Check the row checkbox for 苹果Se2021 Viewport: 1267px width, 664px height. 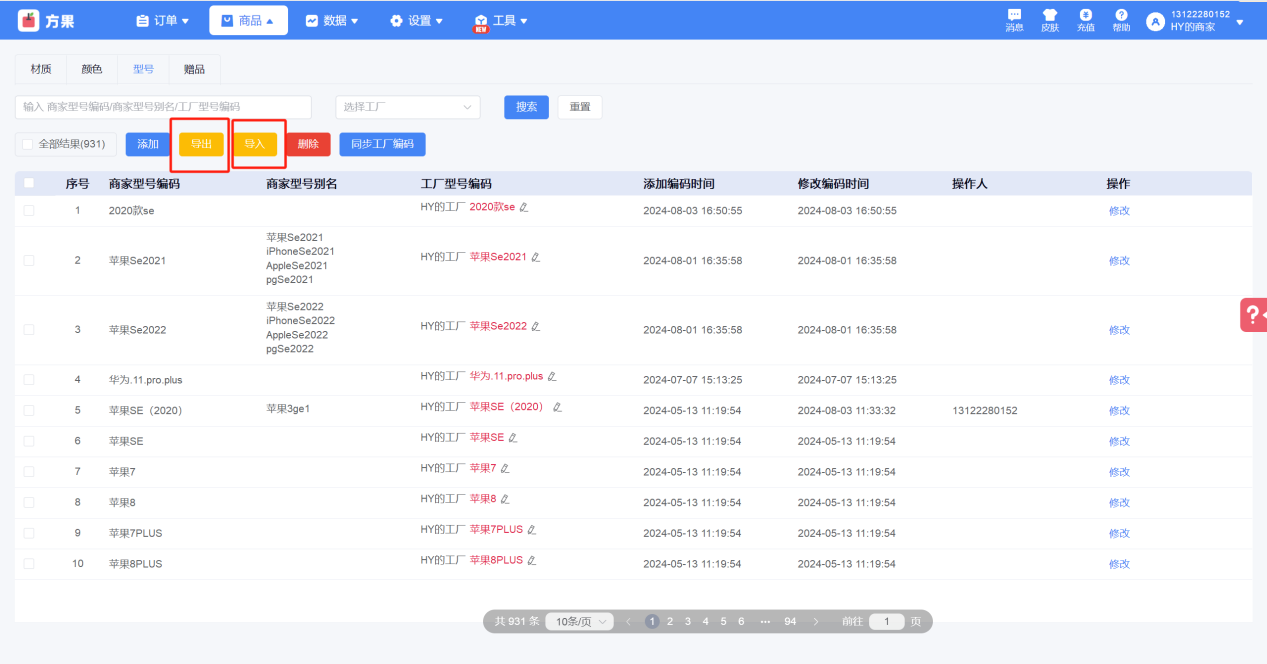pos(29,260)
